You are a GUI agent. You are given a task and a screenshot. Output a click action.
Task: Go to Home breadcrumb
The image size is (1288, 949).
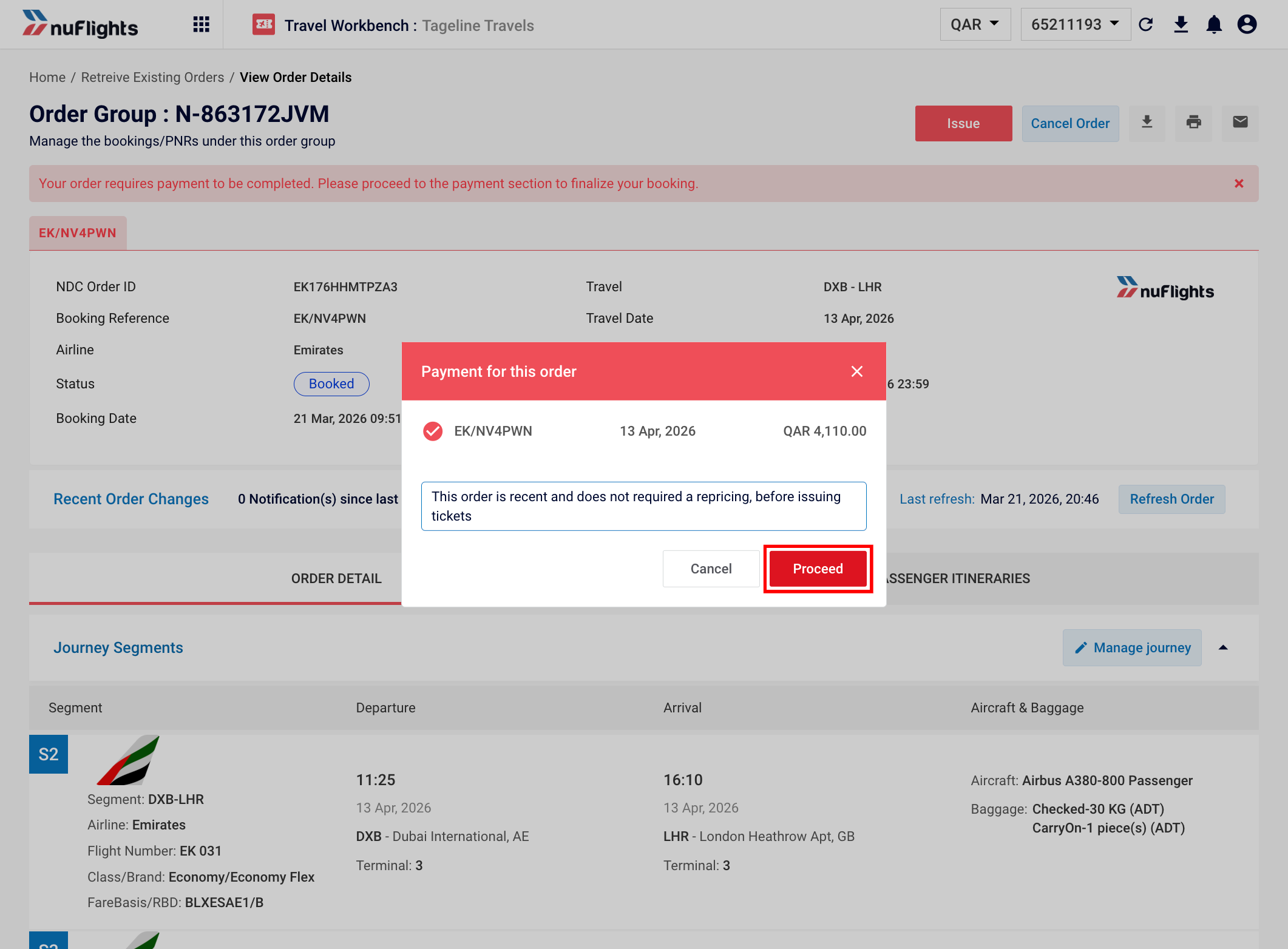47,77
